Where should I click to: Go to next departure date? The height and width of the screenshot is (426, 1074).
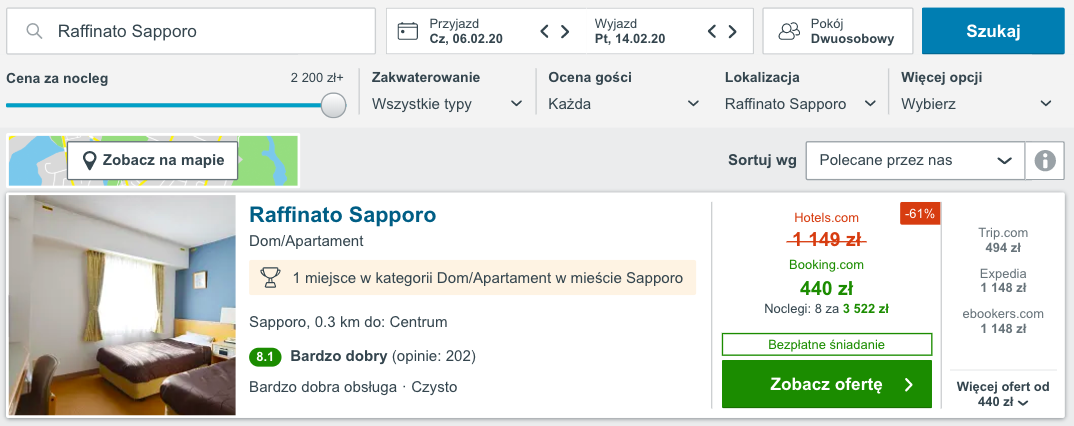point(732,31)
